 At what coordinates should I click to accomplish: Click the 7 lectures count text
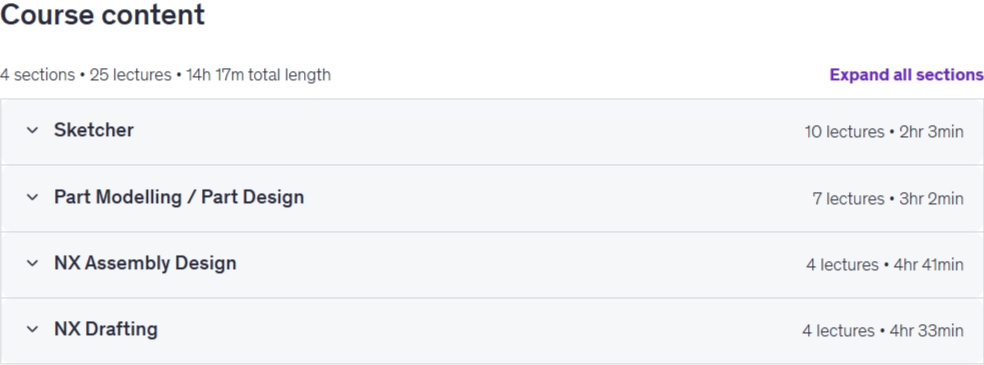[x=848, y=199]
